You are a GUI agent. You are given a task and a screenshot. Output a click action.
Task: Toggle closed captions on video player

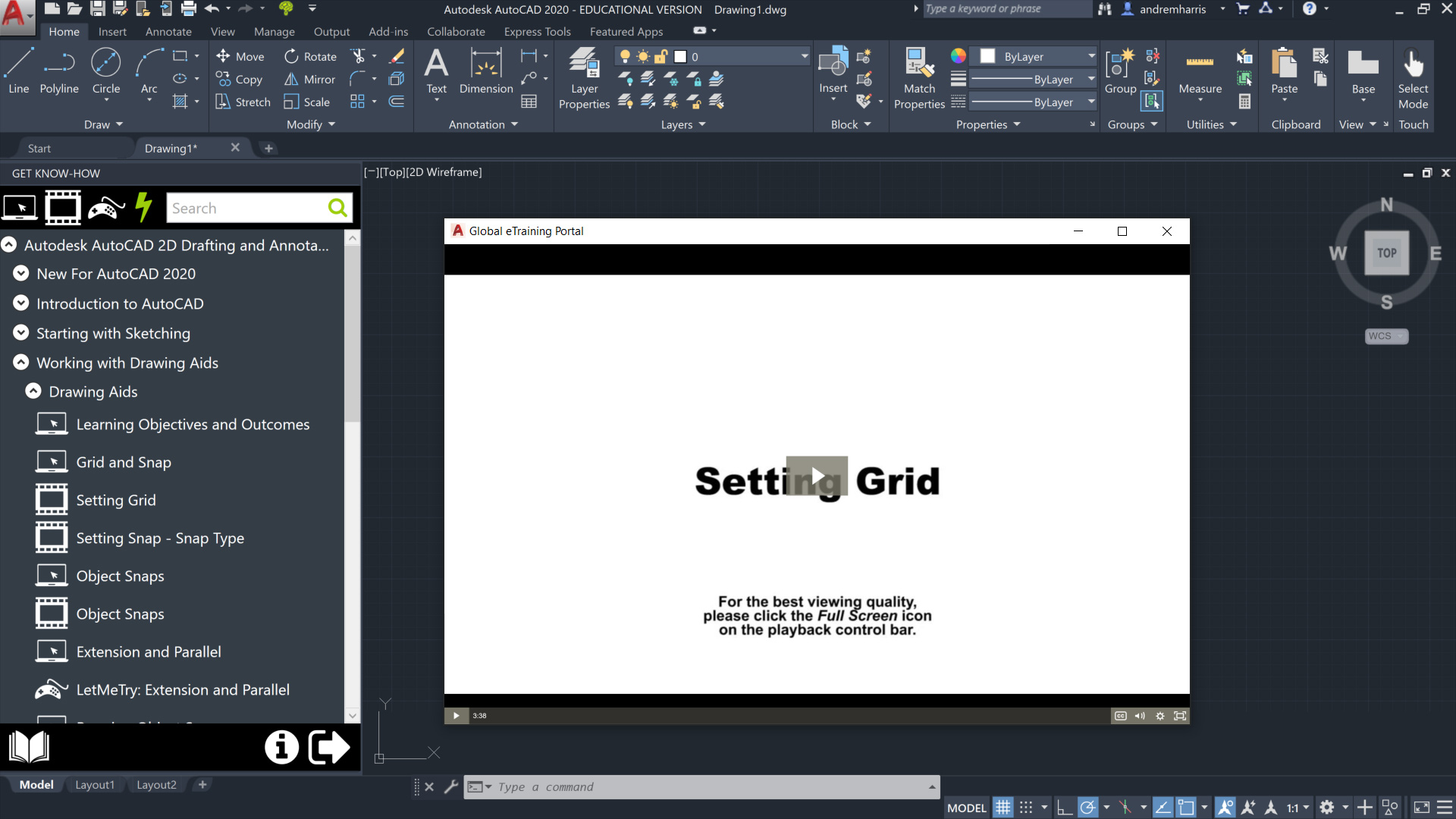pyautogui.click(x=1120, y=716)
